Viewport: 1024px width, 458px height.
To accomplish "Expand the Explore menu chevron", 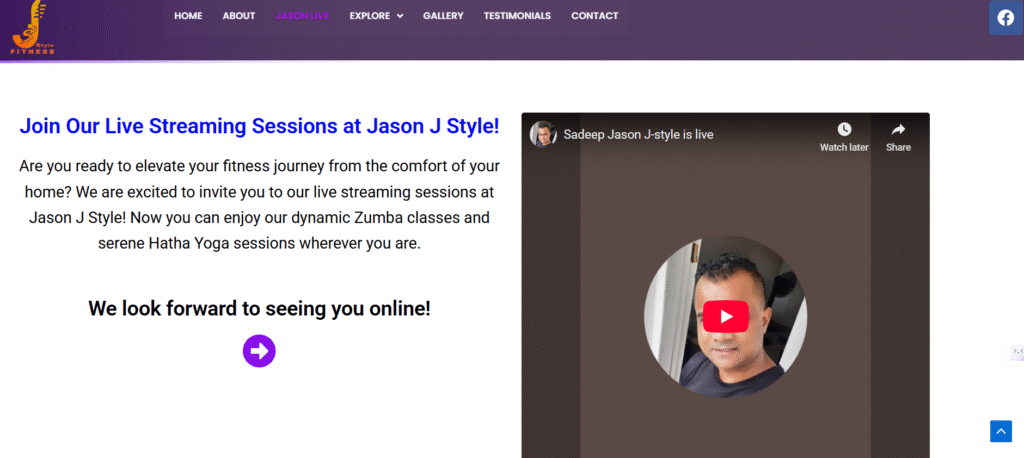I will (400, 16).
